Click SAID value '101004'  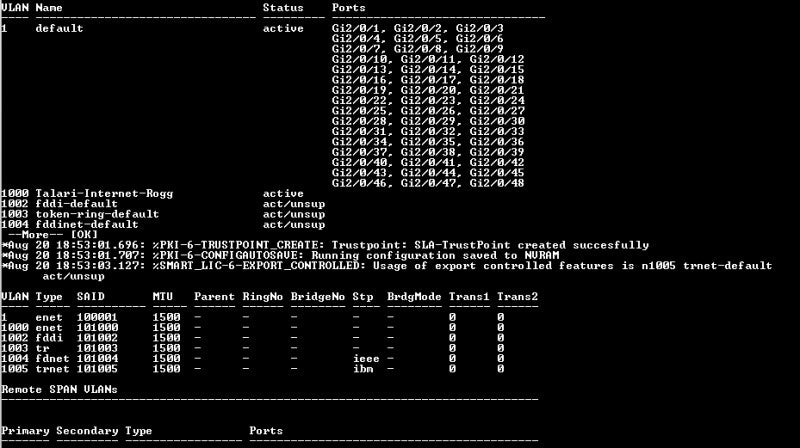click(x=97, y=359)
